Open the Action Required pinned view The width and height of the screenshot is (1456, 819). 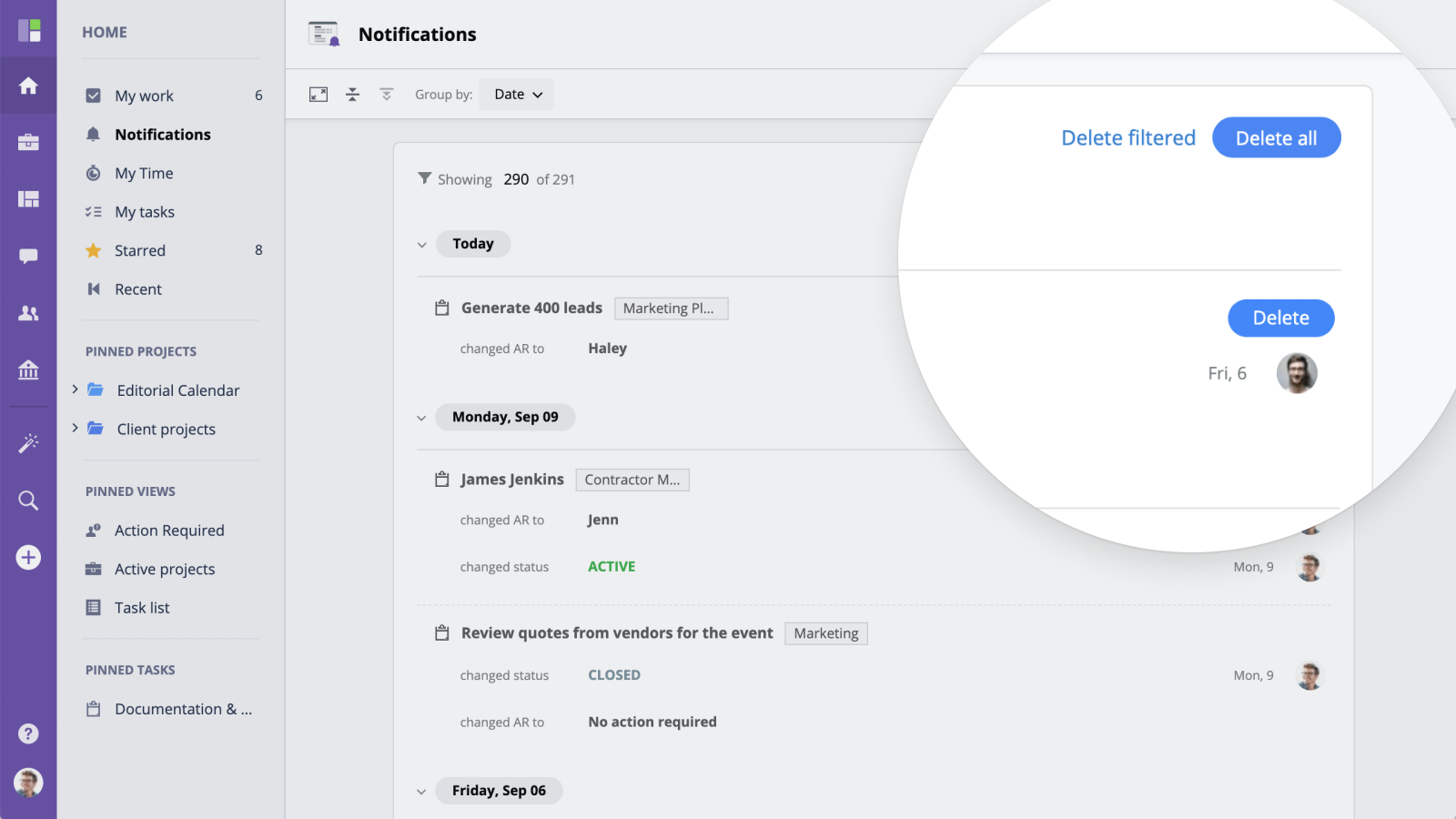[x=168, y=531]
